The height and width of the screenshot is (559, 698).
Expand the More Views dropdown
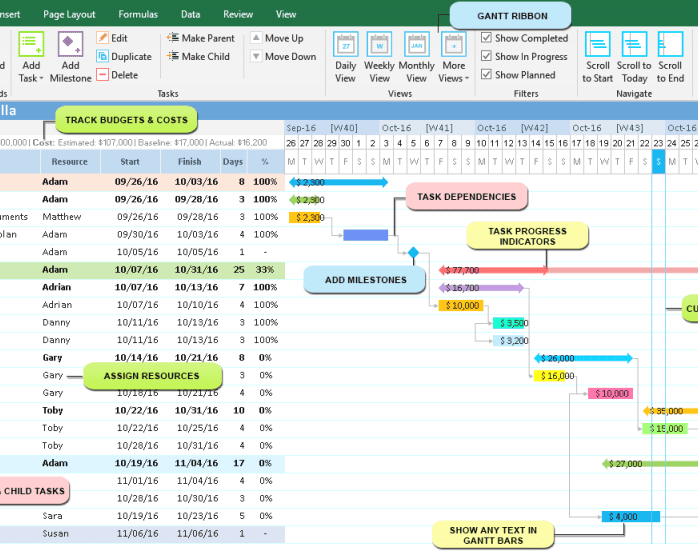[453, 78]
